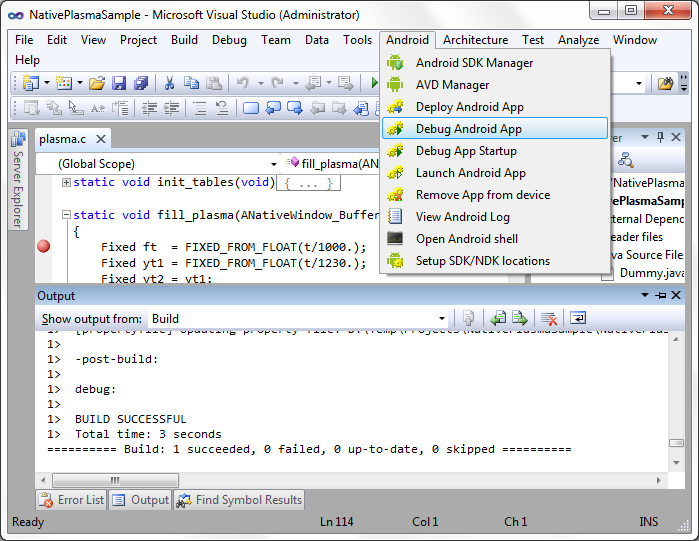The image size is (699, 541).
Task: Click the Output vertical scrollbar thumb
Action: (x=676, y=443)
